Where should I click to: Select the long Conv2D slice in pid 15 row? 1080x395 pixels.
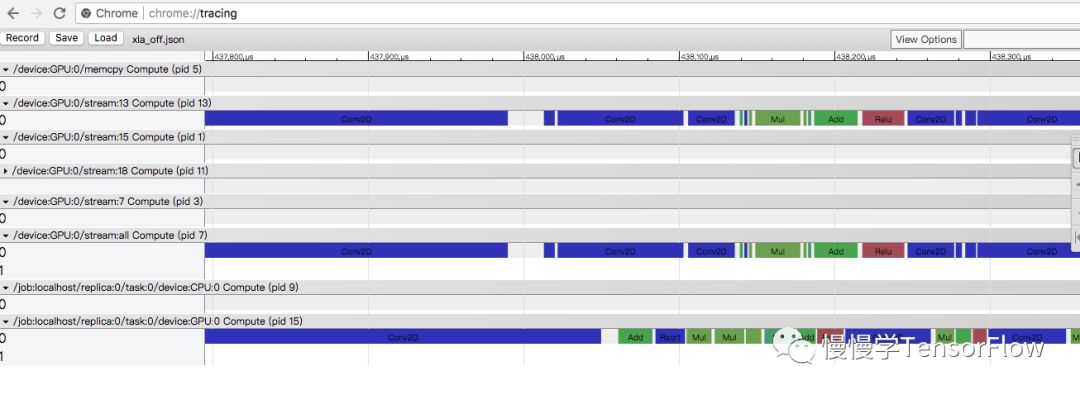pyautogui.click(x=403, y=336)
